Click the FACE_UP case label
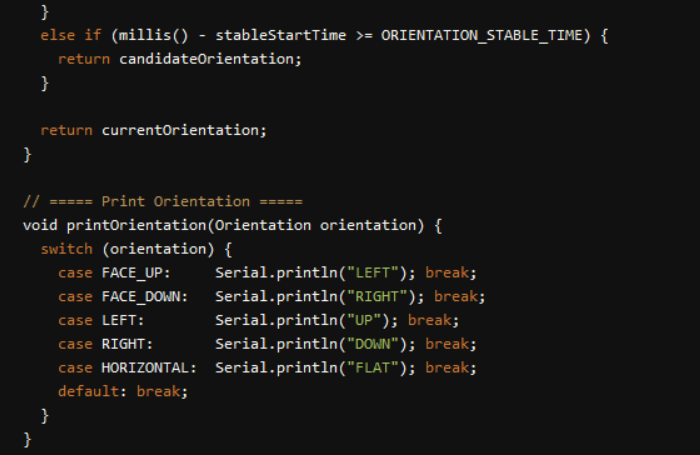 click(x=136, y=272)
